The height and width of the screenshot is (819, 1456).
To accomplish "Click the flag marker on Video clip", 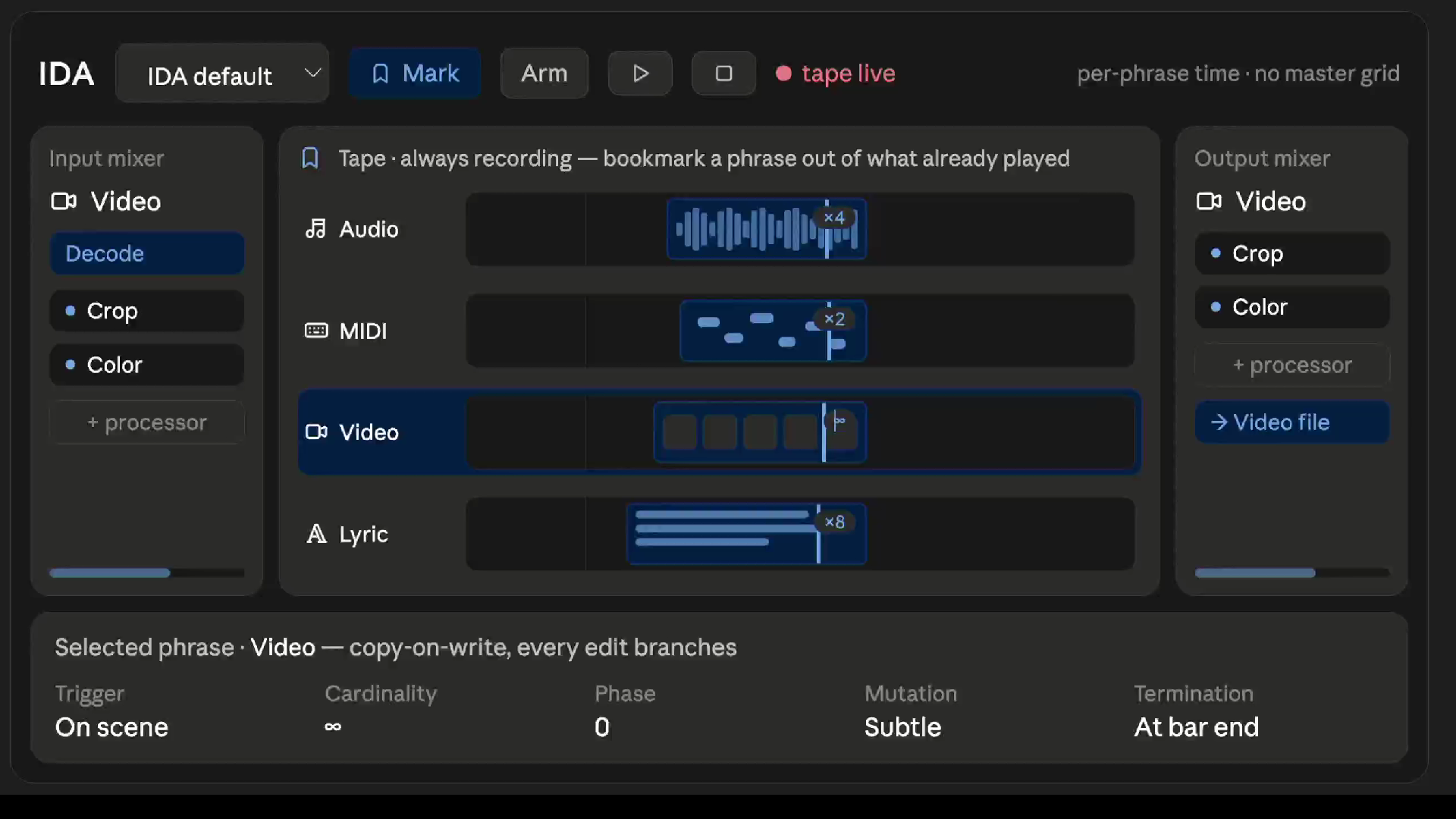I will click(839, 421).
